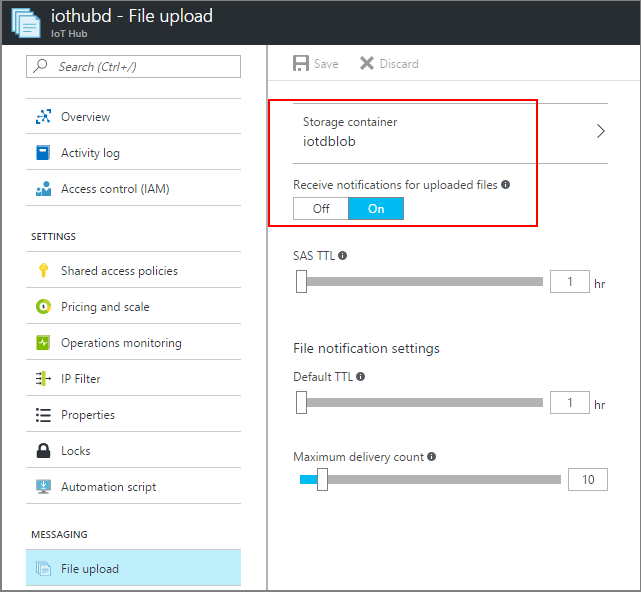Open the iotdblob storage container
641x592 pixels.
click(450, 133)
